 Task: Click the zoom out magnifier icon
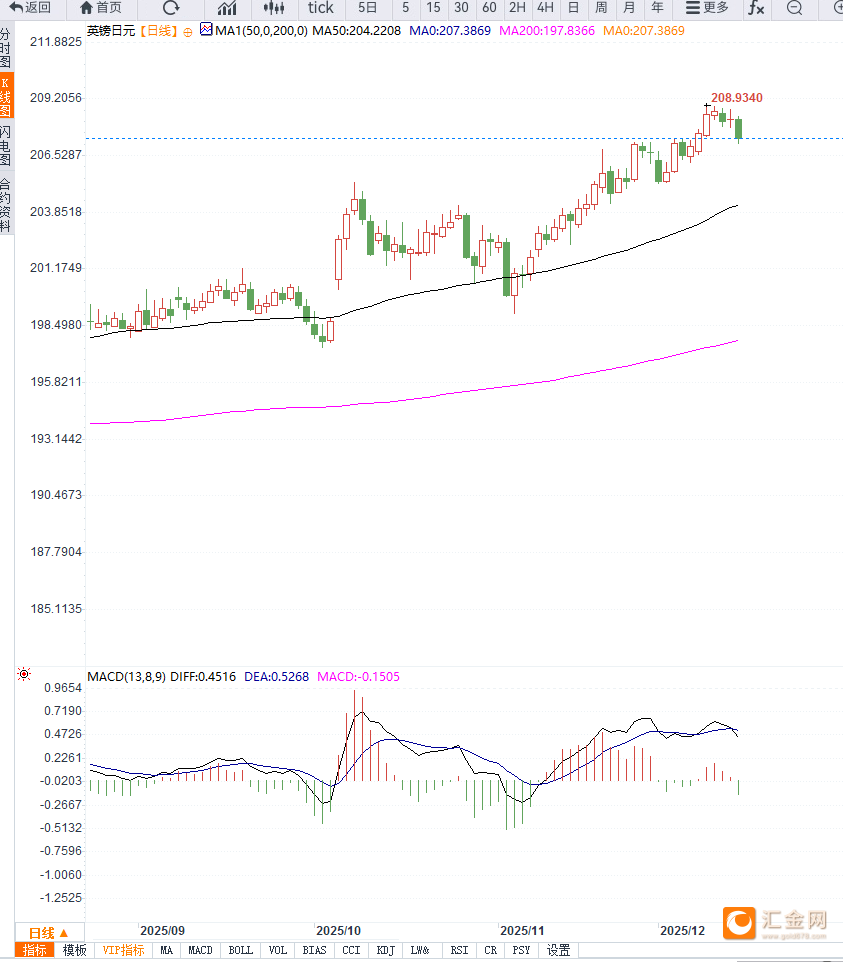tap(794, 8)
